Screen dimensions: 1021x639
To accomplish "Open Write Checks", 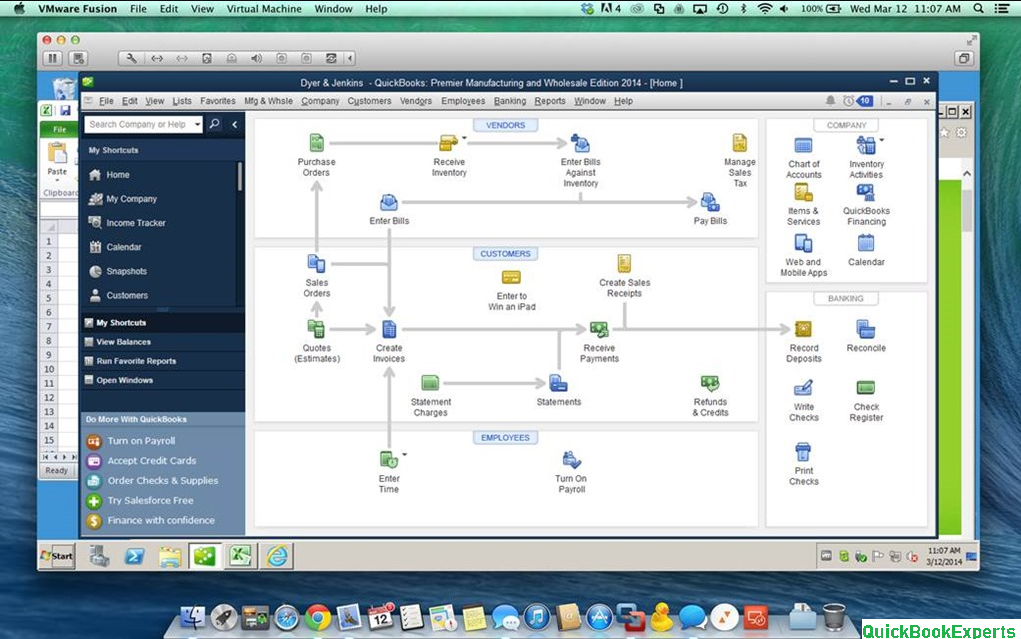I will [804, 388].
